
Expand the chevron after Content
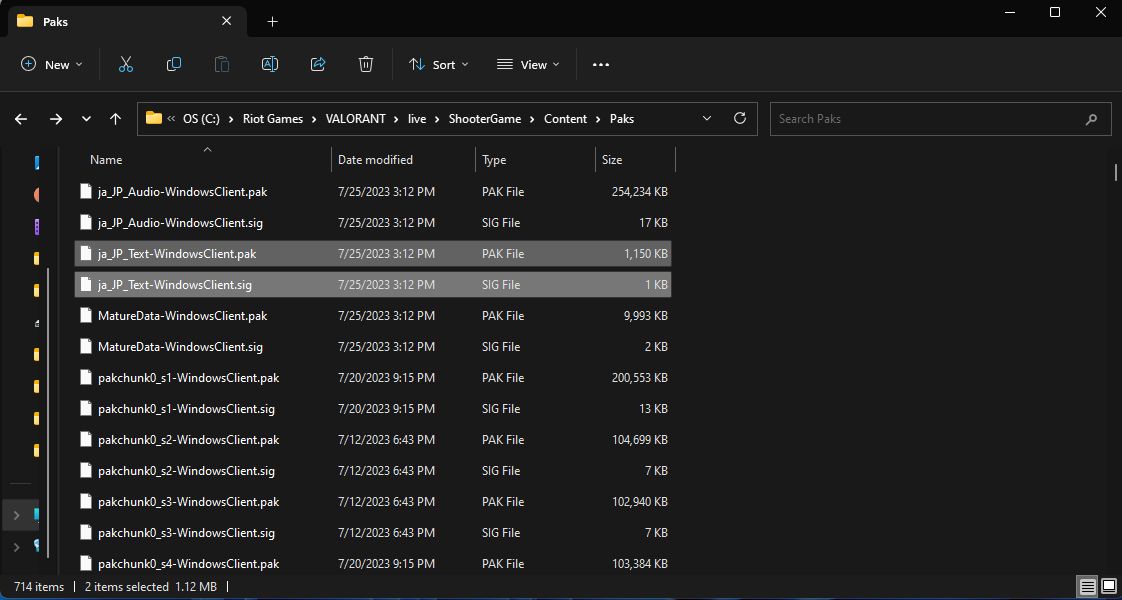pos(598,119)
